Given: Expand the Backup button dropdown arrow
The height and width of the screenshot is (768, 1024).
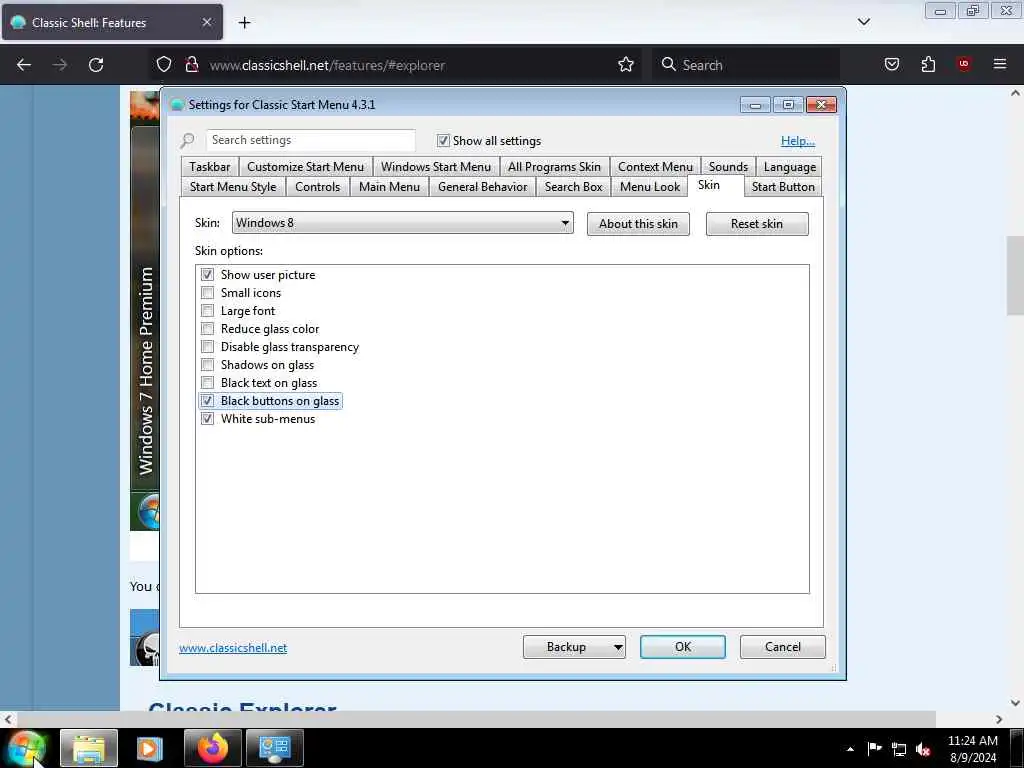Looking at the screenshot, I should coord(617,647).
